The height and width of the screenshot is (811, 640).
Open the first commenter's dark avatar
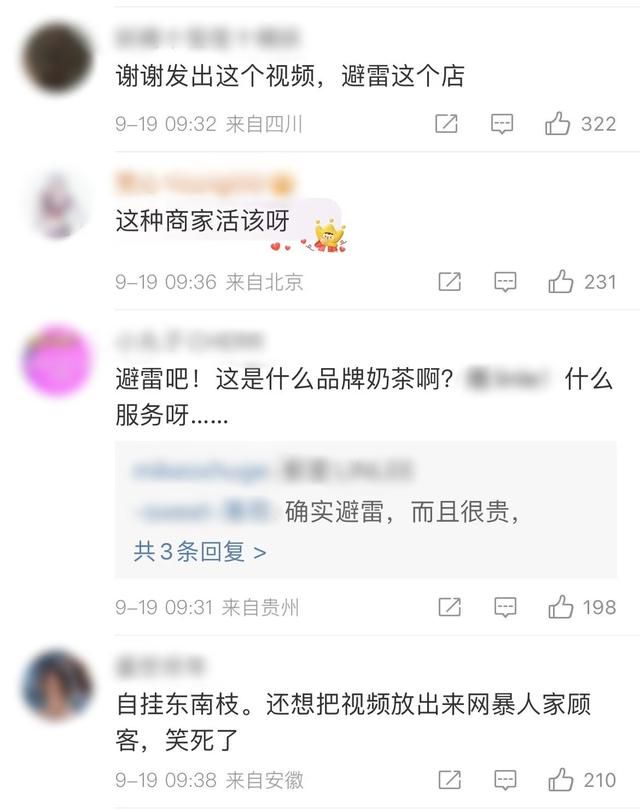(x=57, y=58)
